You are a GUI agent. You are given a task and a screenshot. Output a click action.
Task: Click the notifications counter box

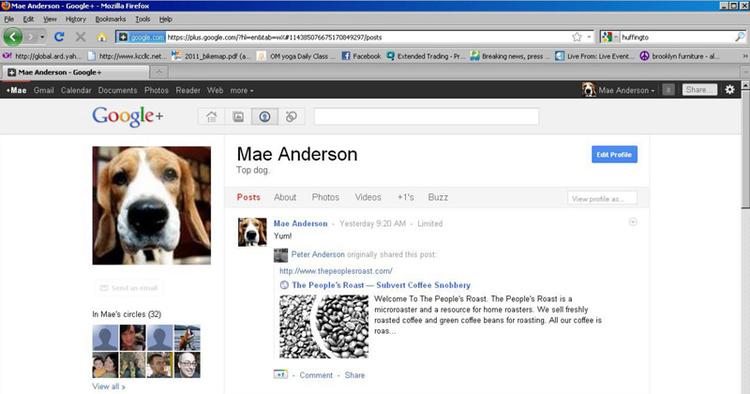tap(668, 90)
